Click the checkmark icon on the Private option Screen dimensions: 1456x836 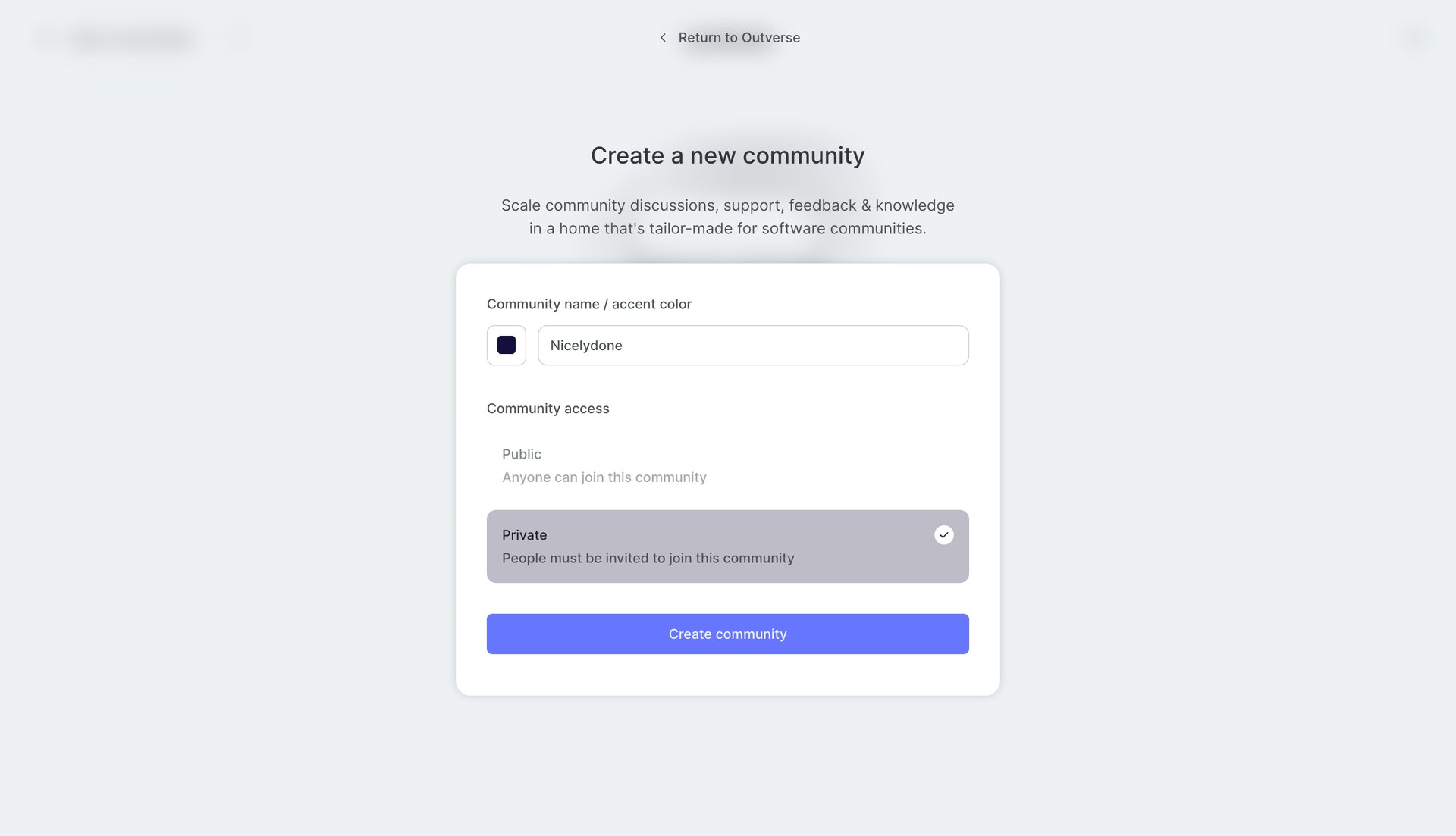pyautogui.click(x=943, y=535)
